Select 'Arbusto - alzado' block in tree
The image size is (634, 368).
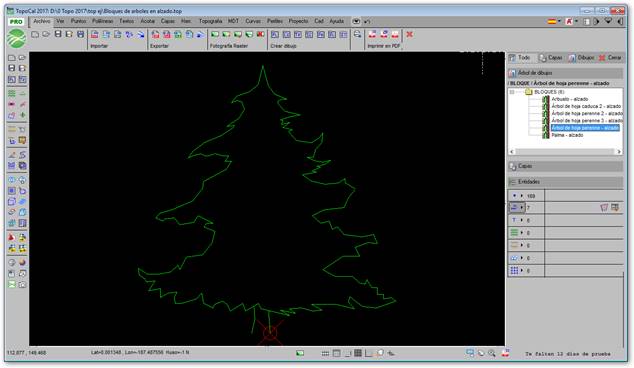tap(569, 99)
